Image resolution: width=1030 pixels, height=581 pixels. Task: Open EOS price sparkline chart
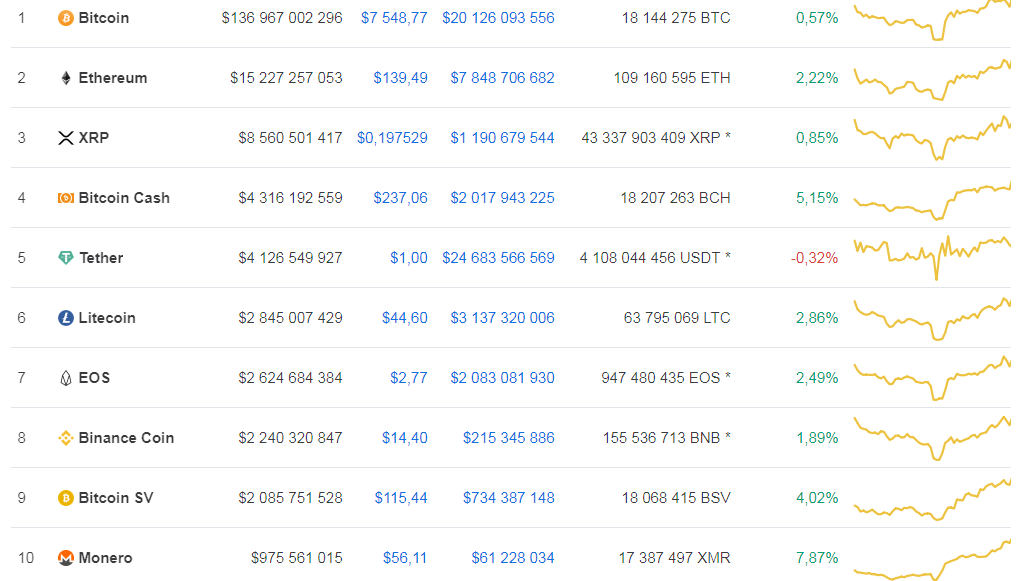[x=932, y=378]
